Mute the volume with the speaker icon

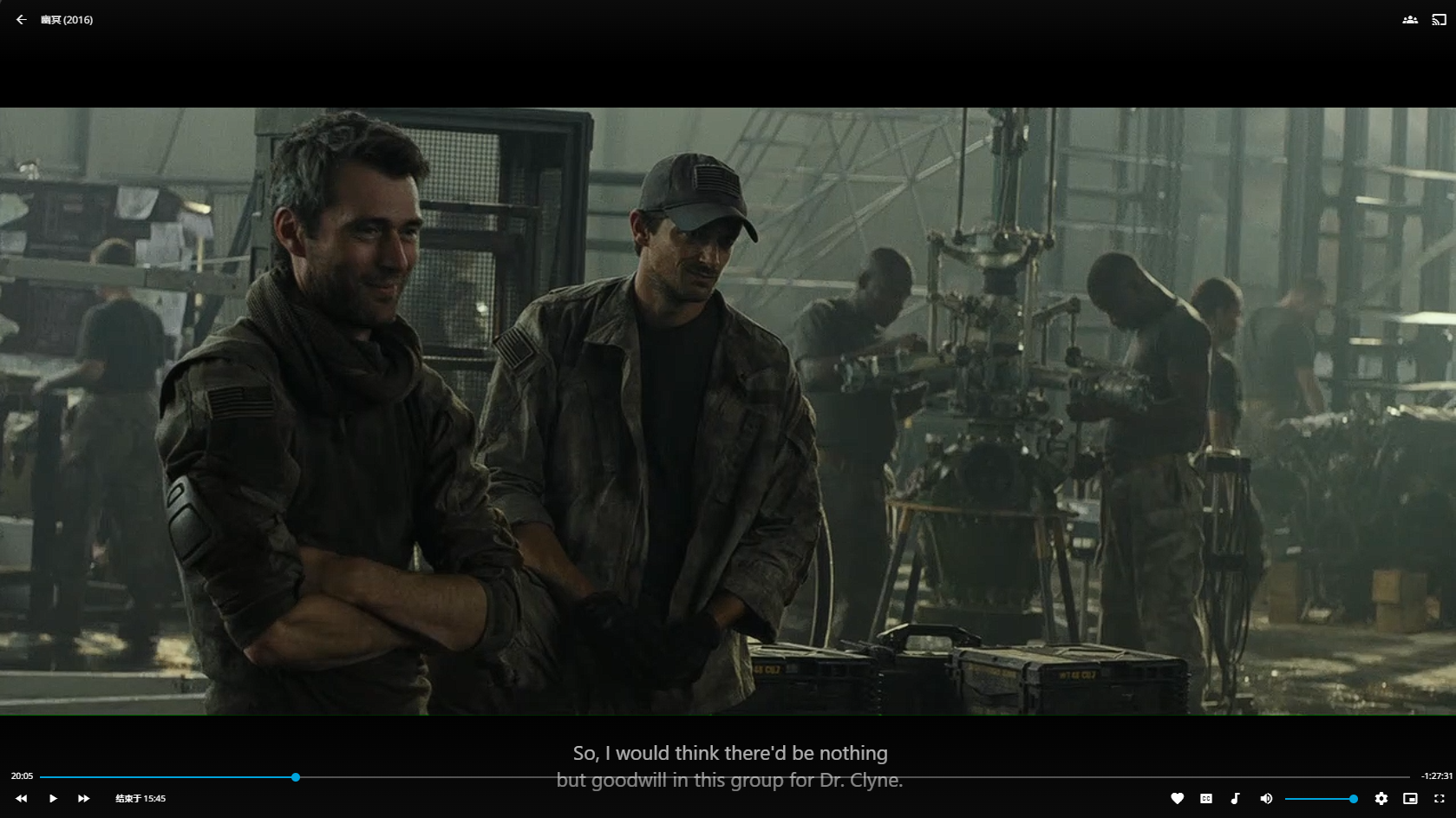coord(1266,798)
